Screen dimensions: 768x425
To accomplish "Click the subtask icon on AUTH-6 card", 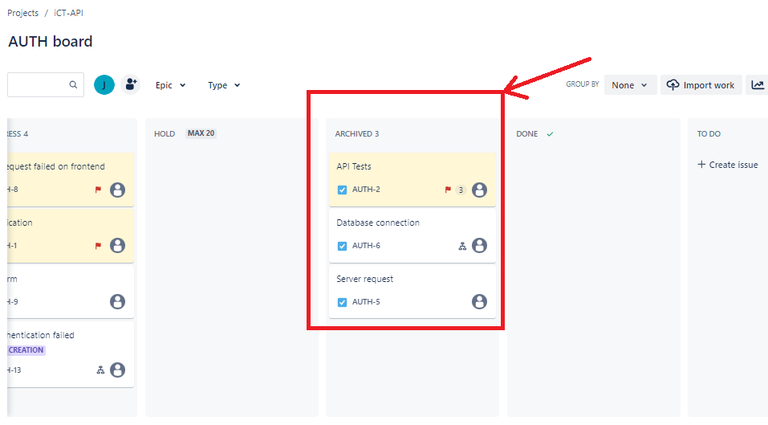I will click(x=462, y=246).
